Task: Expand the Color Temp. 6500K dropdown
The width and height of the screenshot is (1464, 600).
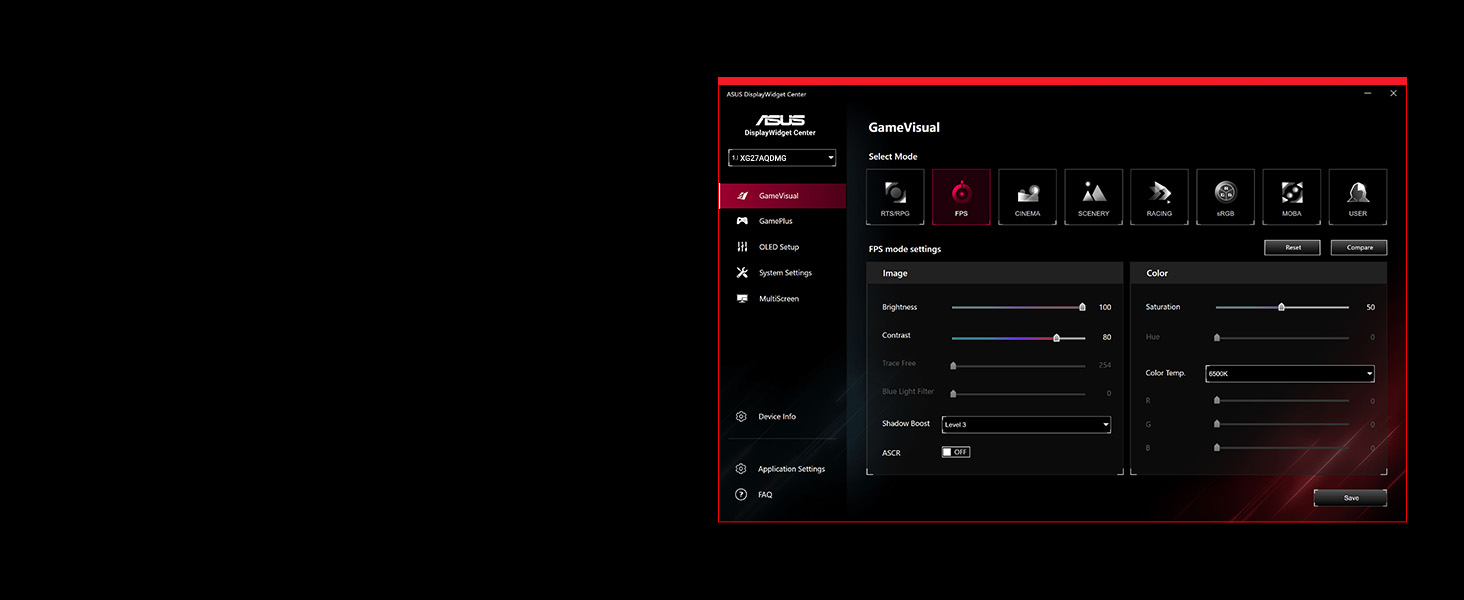Action: tap(1289, 374)
